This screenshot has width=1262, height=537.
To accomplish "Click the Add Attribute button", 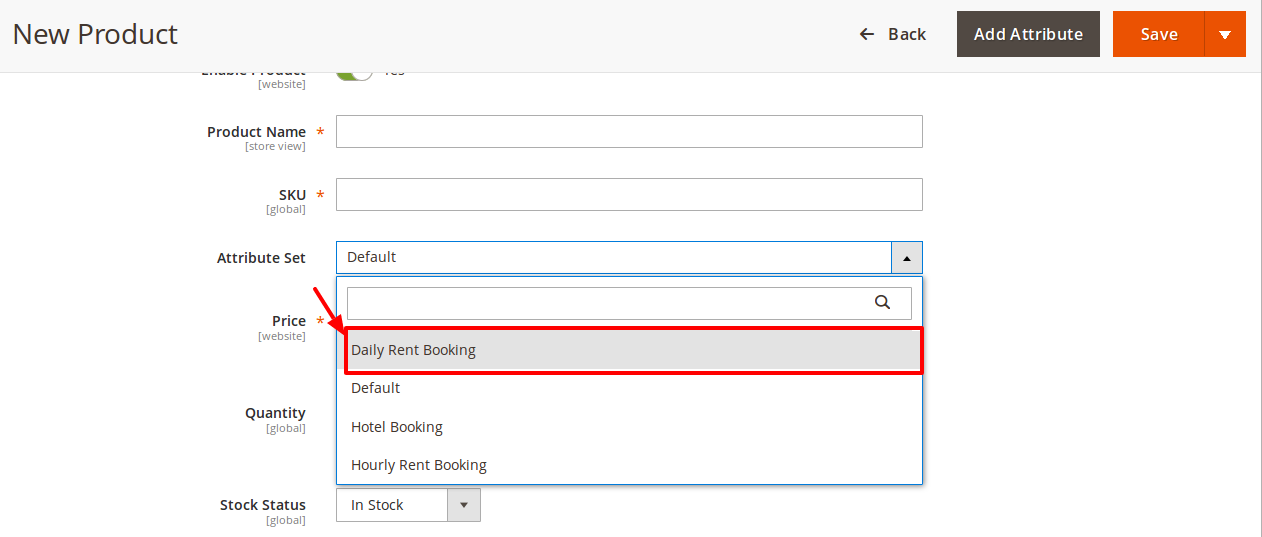I will (x=1028, y=34).
